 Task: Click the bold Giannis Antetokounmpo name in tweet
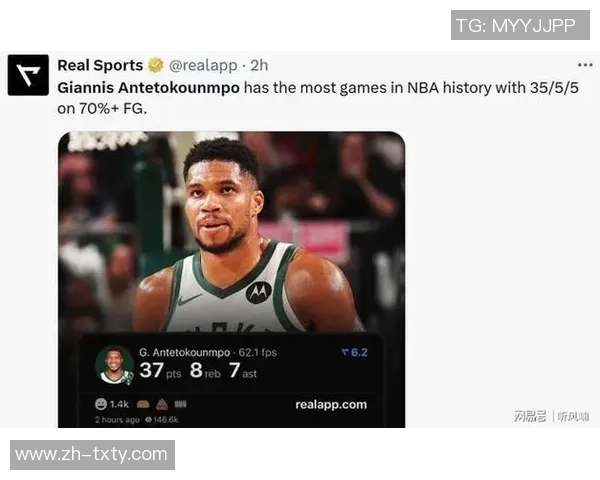pyautogui.click(x=148, y=88)
